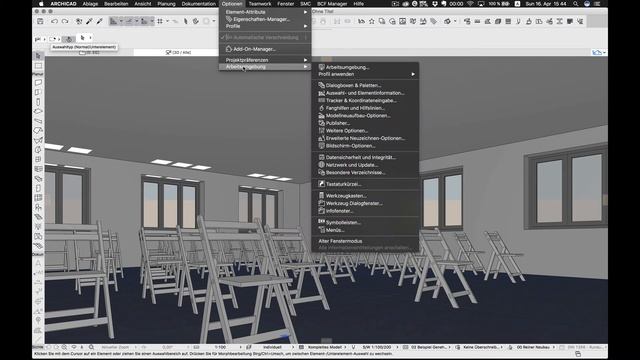640x360 pixels.
Task: Open the S/W 1:100/200 pen set dropdown
Action: (376, 347)
